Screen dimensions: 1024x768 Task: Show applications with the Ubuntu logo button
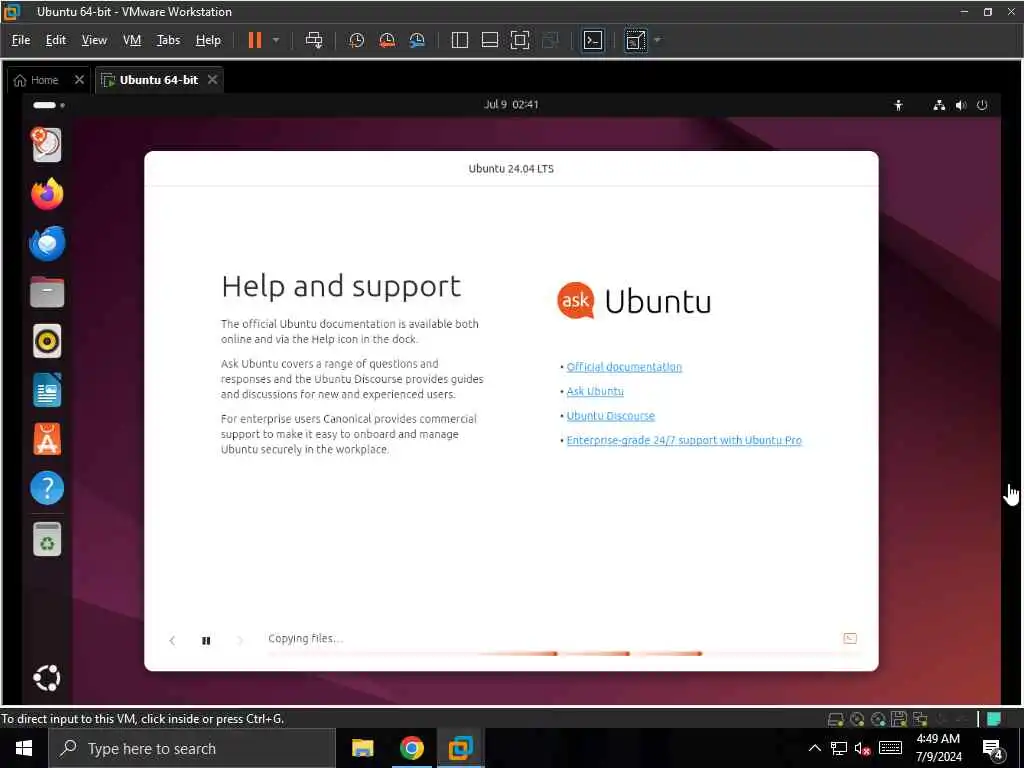point(47,678)
